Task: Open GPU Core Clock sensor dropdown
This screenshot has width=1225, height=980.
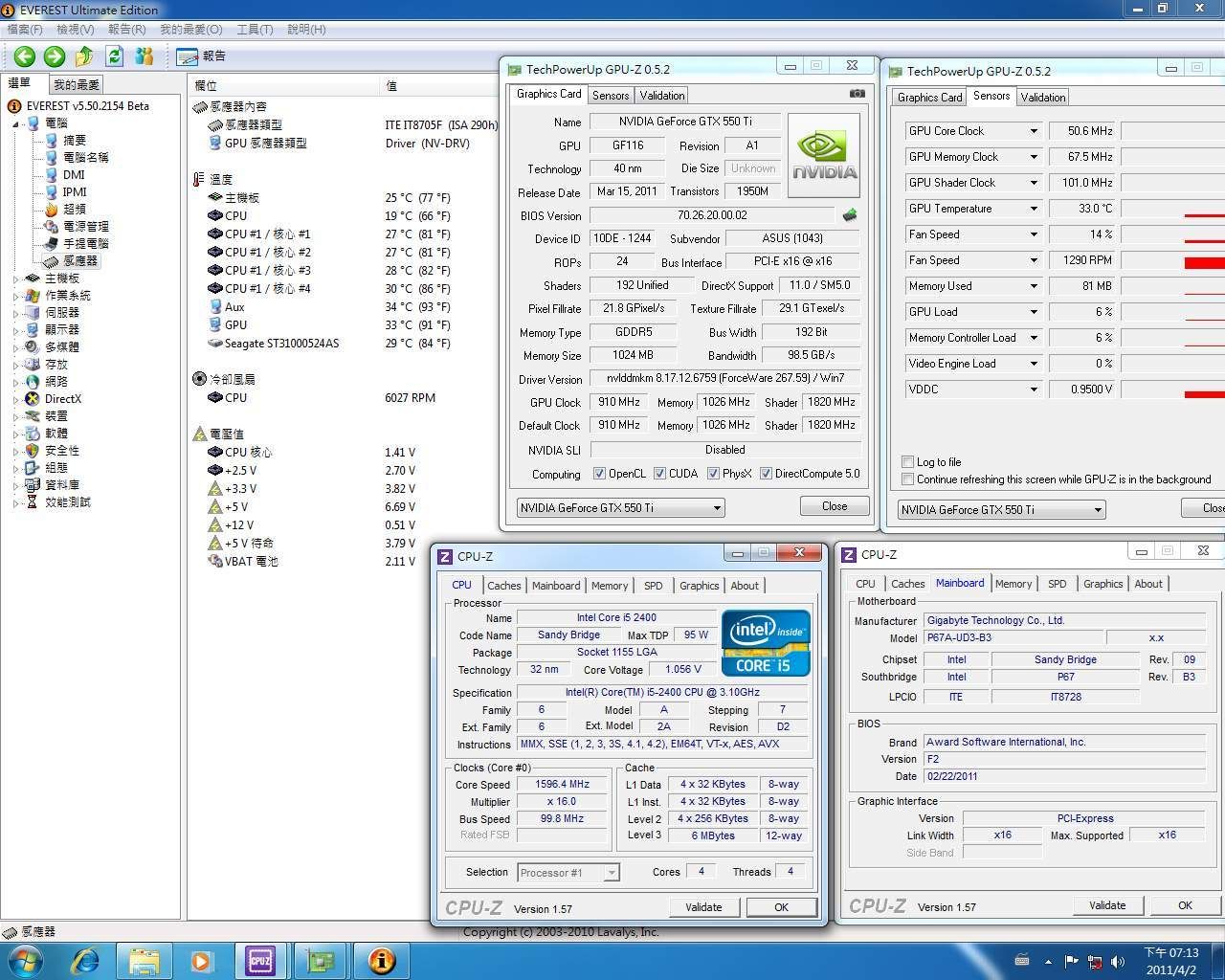Action: [x=1034, y=131]
